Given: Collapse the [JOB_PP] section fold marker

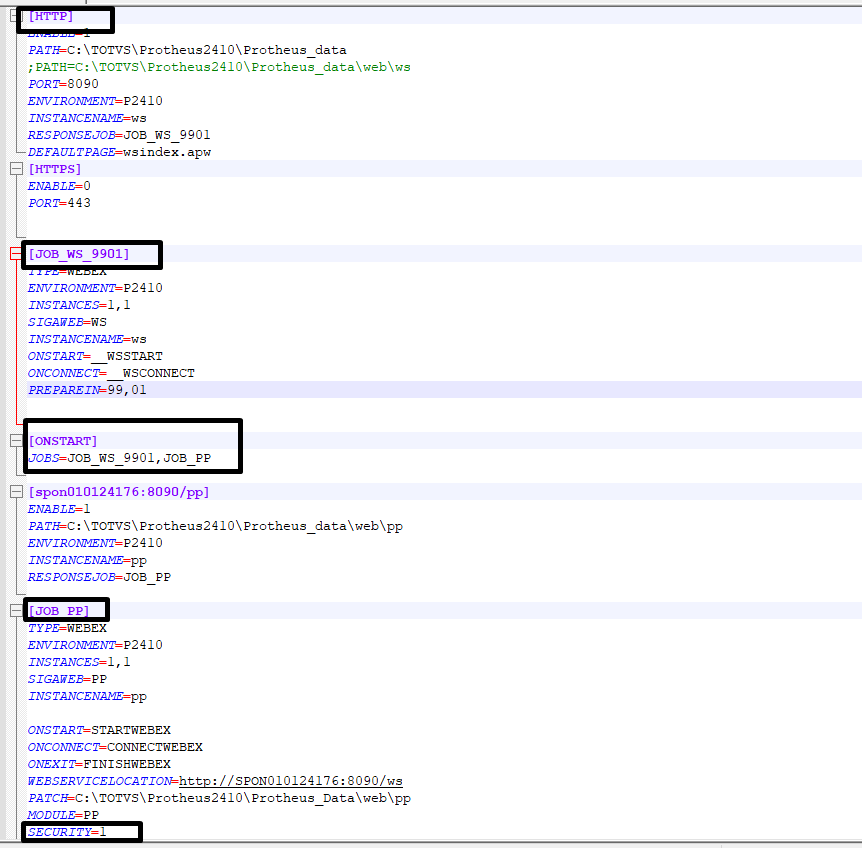Looking at the screenshot, I should click(16, 610).
